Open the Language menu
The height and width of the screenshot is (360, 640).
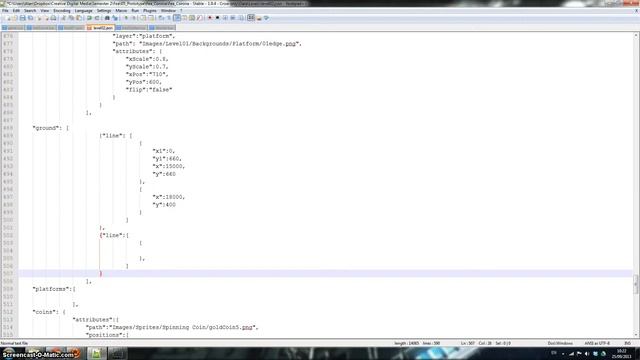84,11
